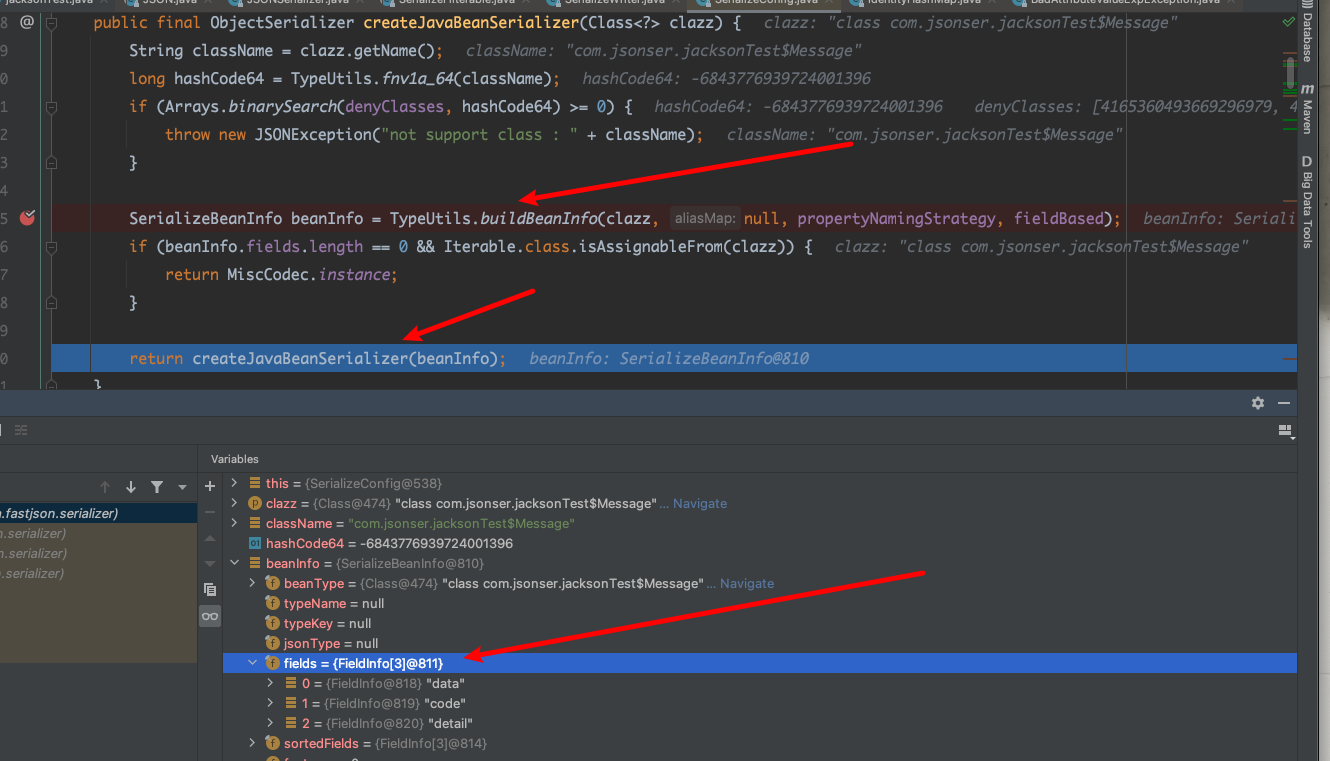Toggle the glasses Show Watches button
This screenshot has height=761, width=1330.
pyautogui.click(x=210, y=616)
